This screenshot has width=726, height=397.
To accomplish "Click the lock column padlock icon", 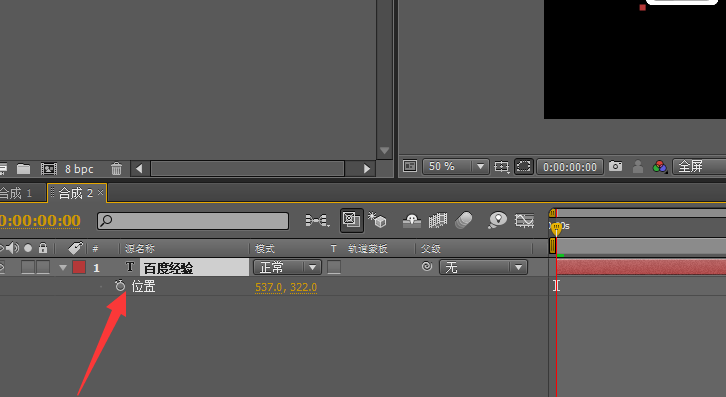I will point(43,248).
